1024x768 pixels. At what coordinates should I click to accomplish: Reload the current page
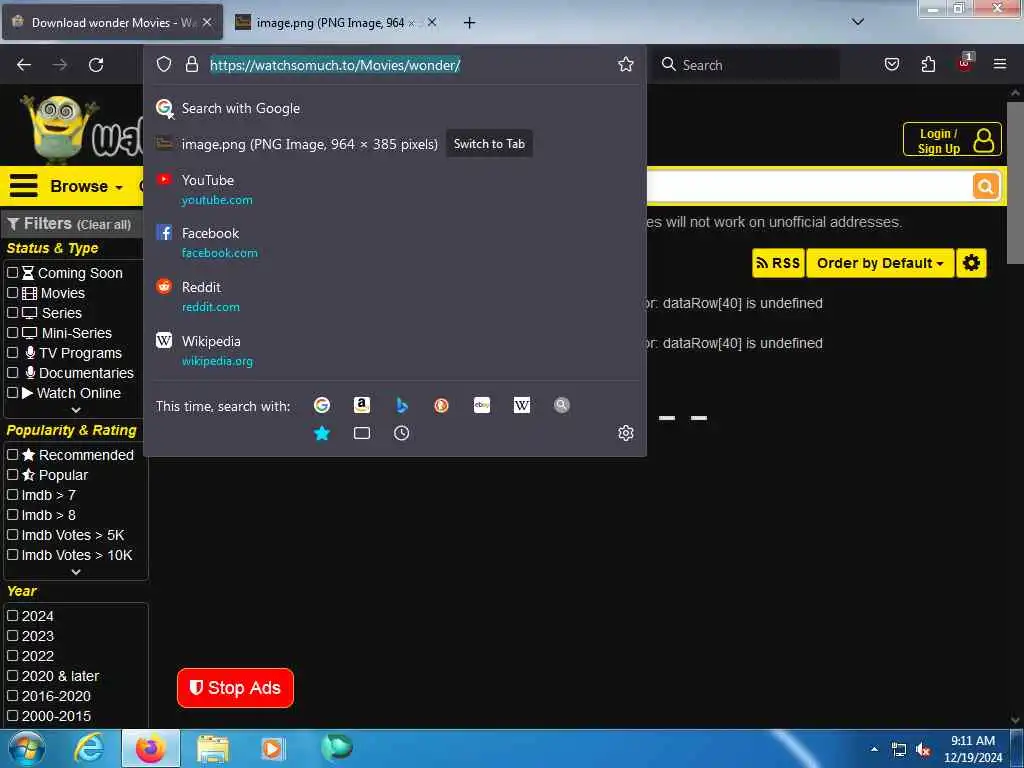click(x=96, y=65)
